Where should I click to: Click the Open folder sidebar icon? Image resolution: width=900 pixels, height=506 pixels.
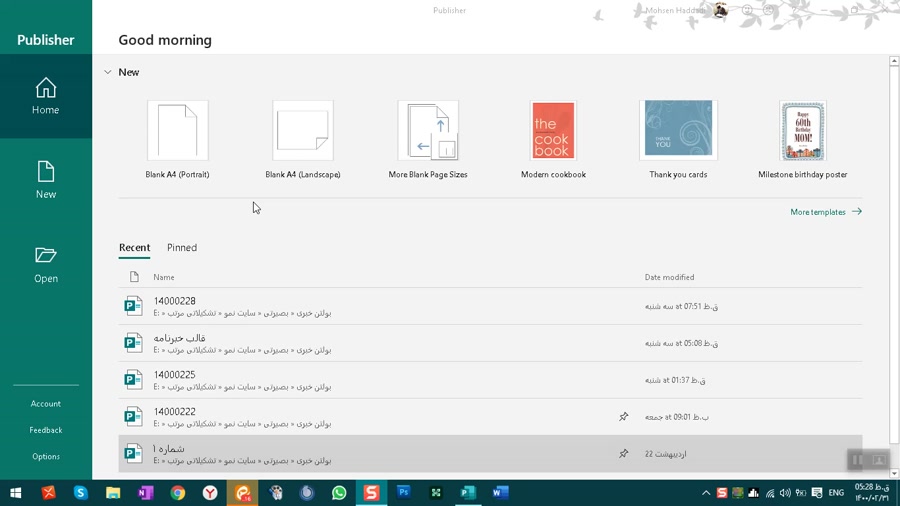(x=46, y=265)
